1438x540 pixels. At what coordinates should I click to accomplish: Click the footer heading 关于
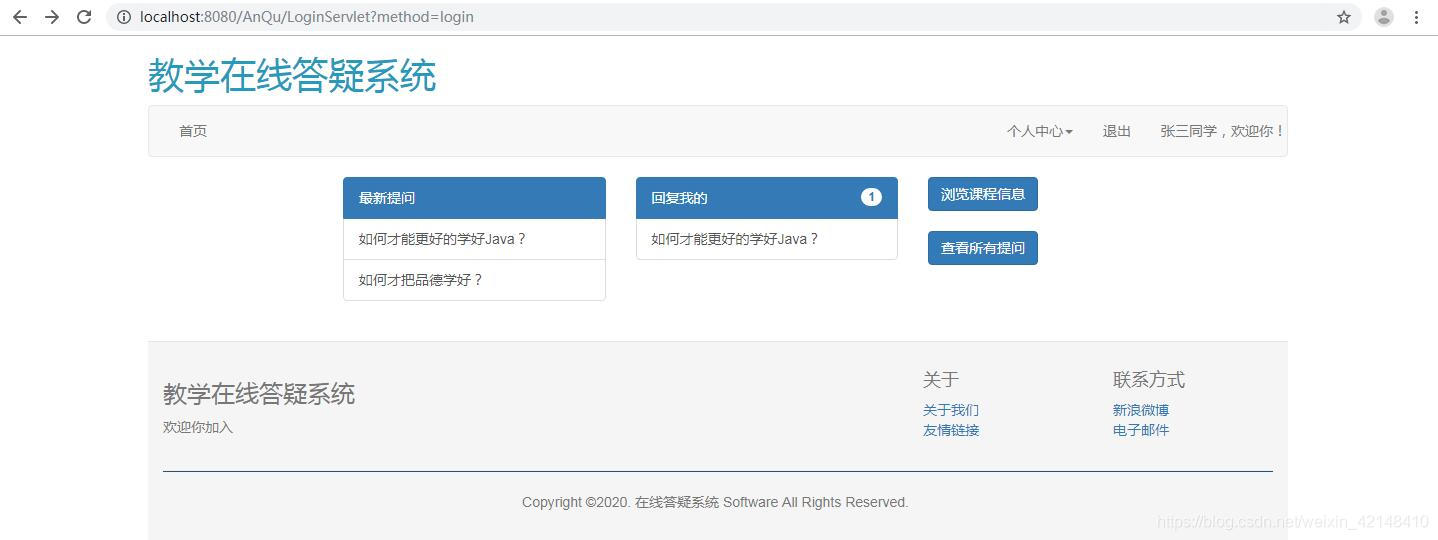[x=941, y=379]
